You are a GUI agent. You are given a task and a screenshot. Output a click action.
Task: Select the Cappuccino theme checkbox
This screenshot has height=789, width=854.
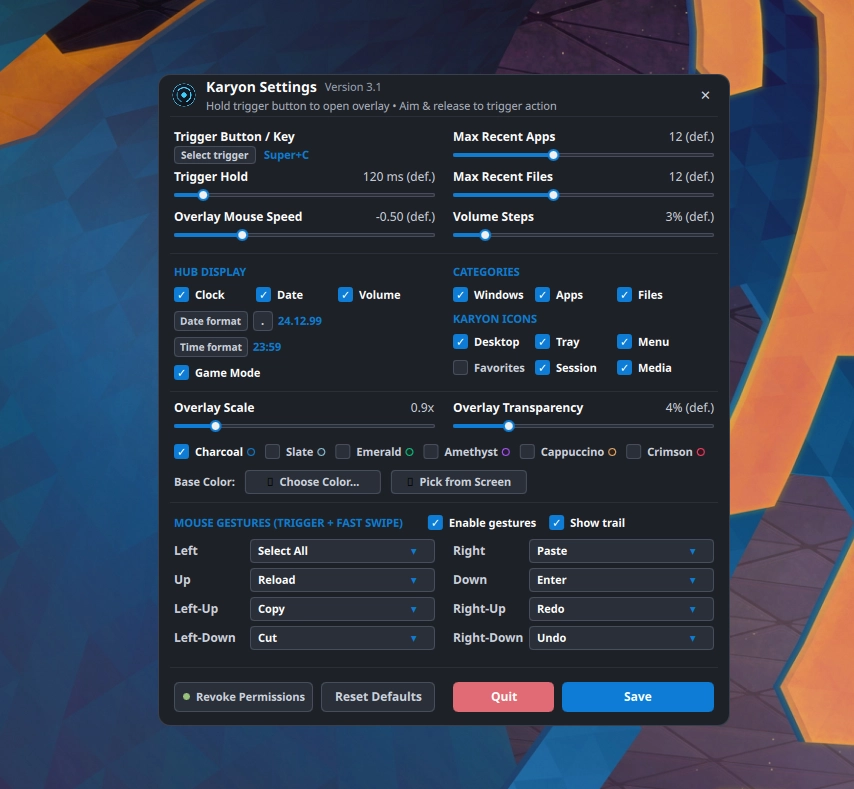(527, 451)
